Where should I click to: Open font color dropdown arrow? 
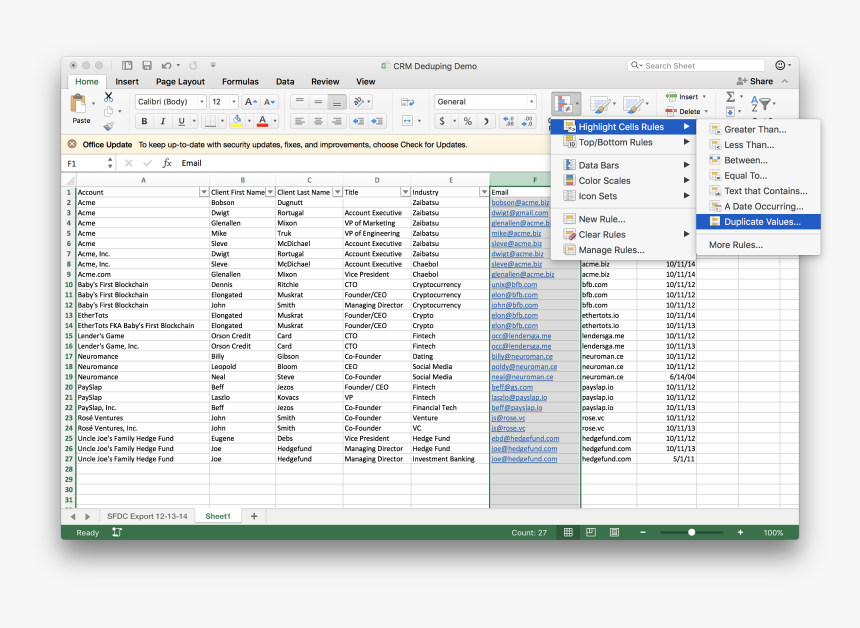(x=275, y=121)
